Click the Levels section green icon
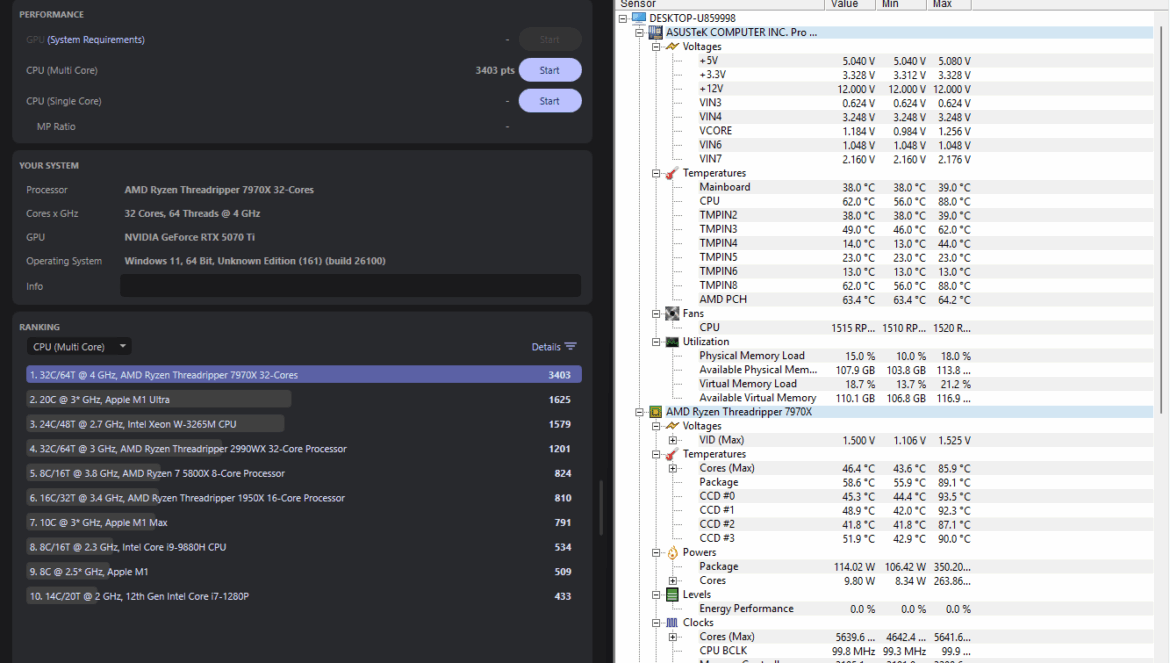 [x=672, y=594]
